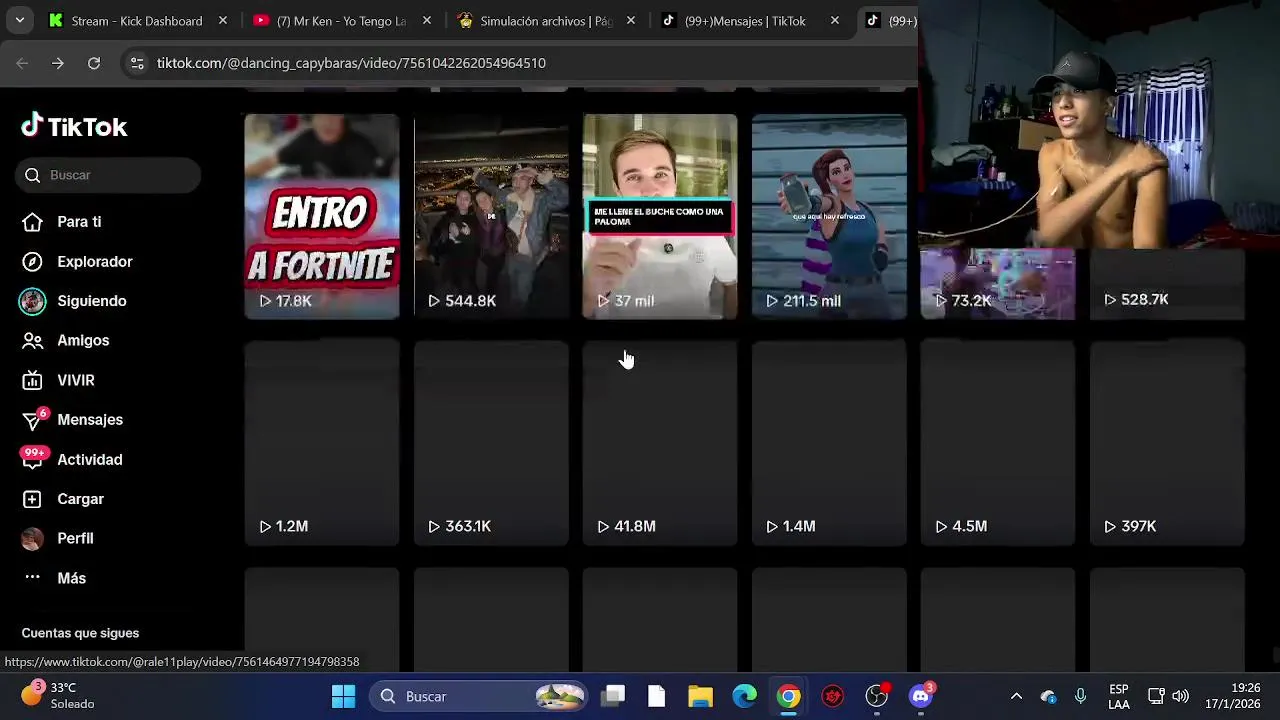
Task: Switch to the Mr Ken YouTube tab
Action: [x=341, y=20]
